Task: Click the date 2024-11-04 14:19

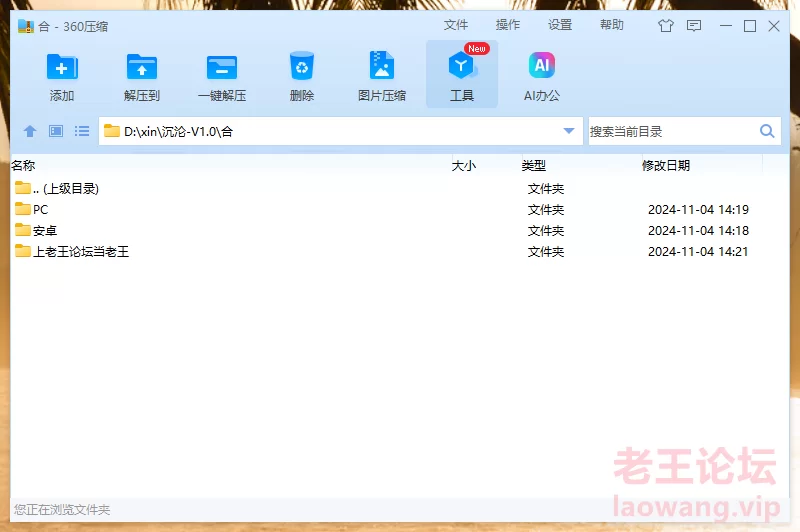Action: 698,210
